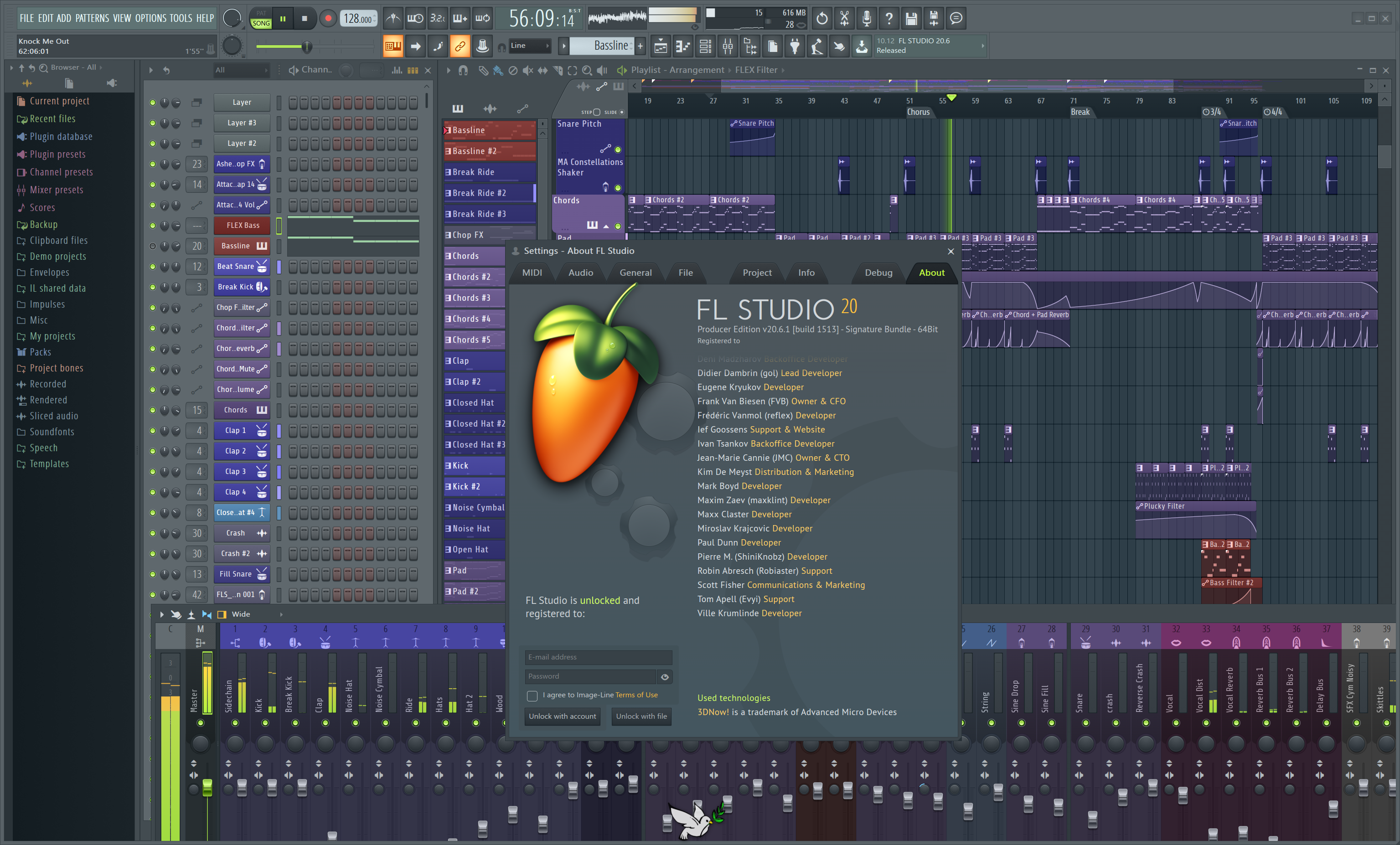Click the record button in transport
This screenshot has height=845, width=1400.
[328, 19]
